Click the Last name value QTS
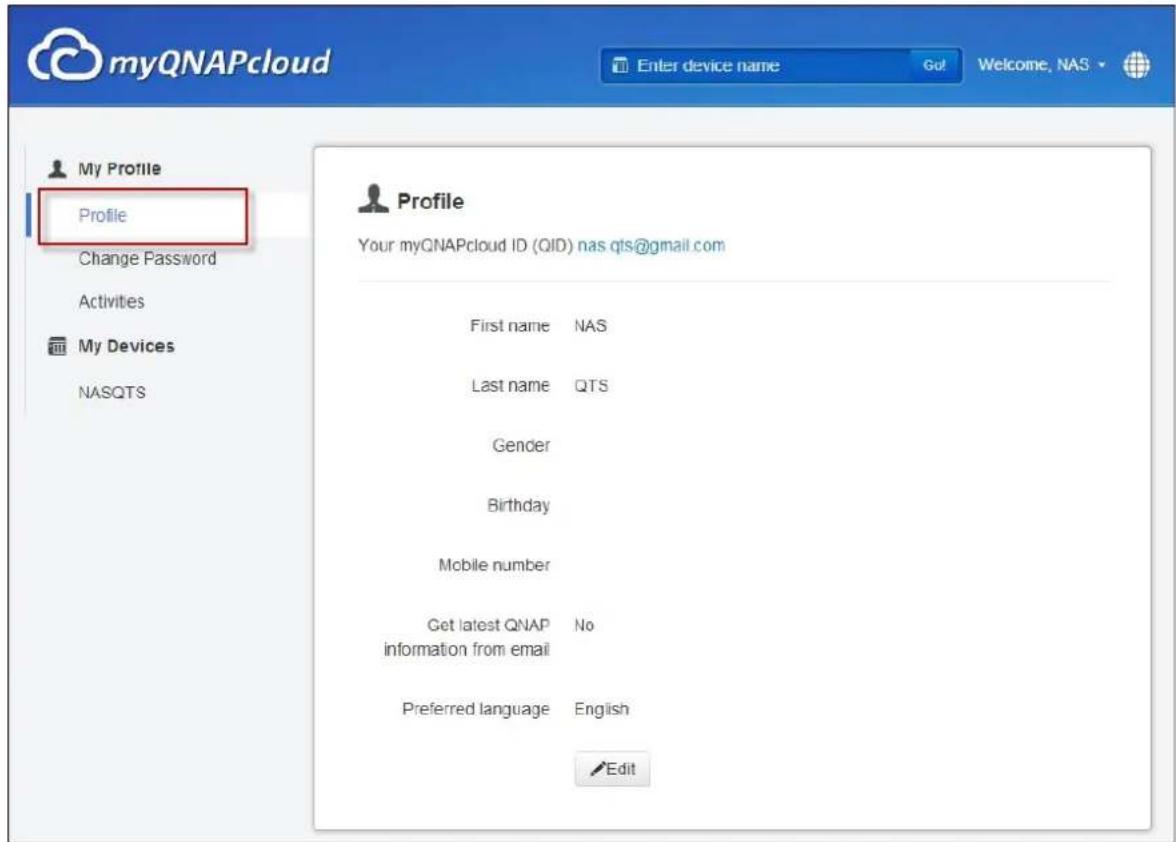The image size is (1176, 842). [x=591, y=385]
